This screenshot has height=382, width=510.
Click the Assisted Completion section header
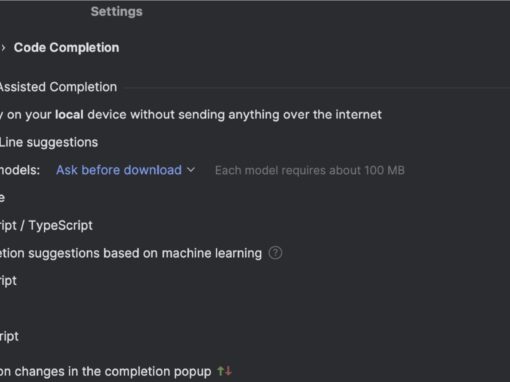click(58, 87)
